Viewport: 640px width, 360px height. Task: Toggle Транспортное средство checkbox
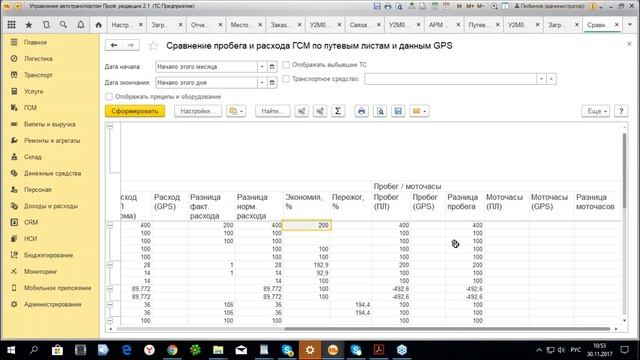pos(286,79)
